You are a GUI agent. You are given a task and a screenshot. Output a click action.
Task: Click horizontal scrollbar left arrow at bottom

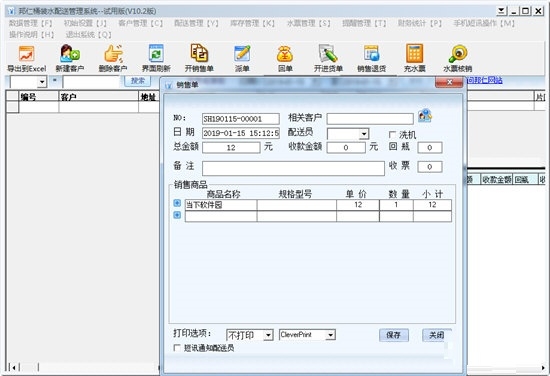click(13, 368)
